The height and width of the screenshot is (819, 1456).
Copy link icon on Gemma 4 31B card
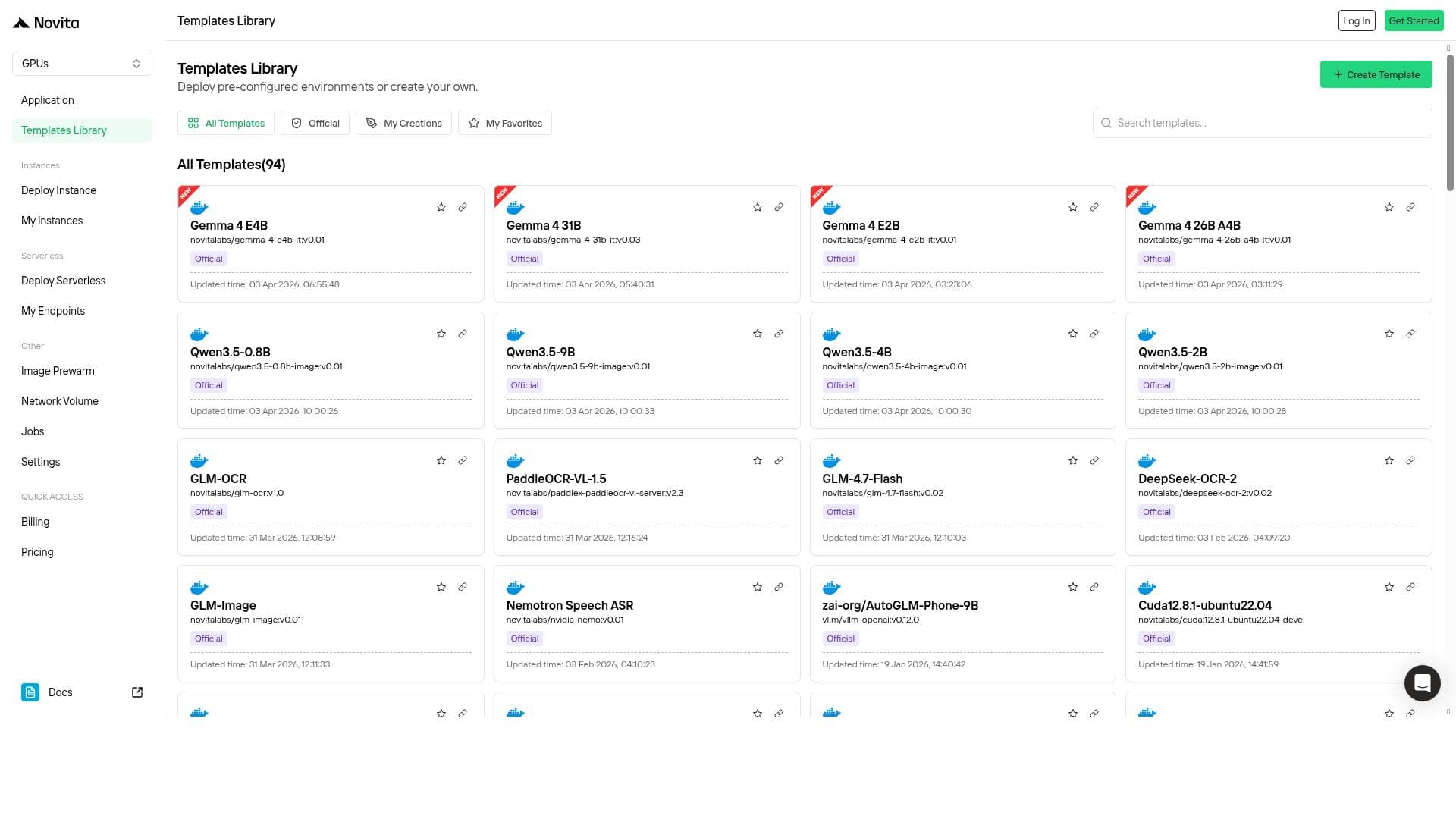pos(779,207)
